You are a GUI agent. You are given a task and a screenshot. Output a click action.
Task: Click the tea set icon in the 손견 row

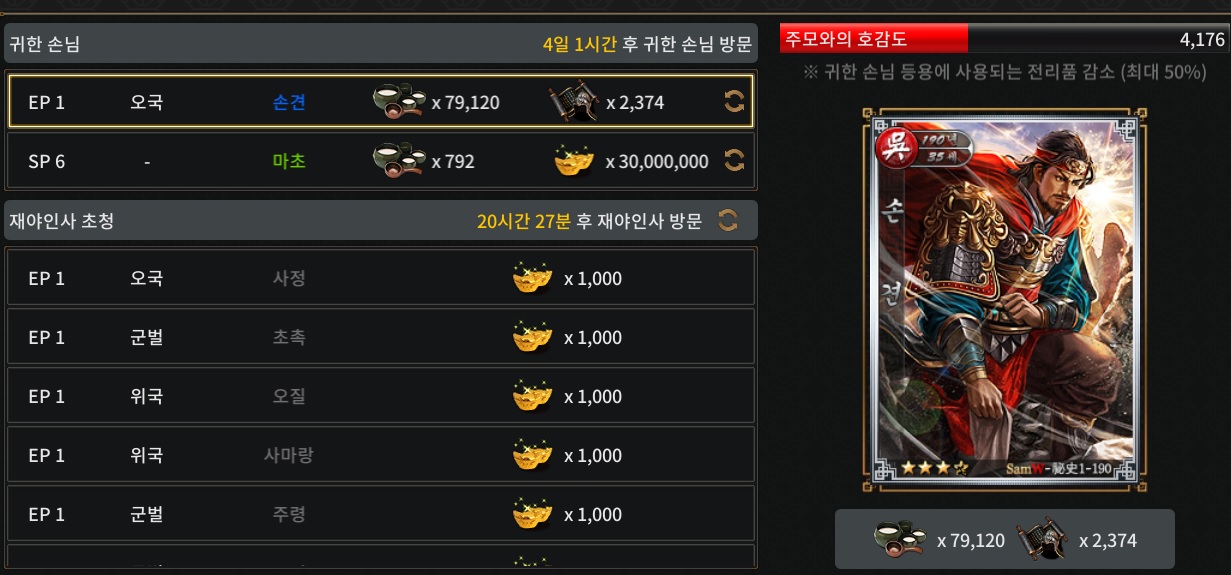(x=399, y=102)
